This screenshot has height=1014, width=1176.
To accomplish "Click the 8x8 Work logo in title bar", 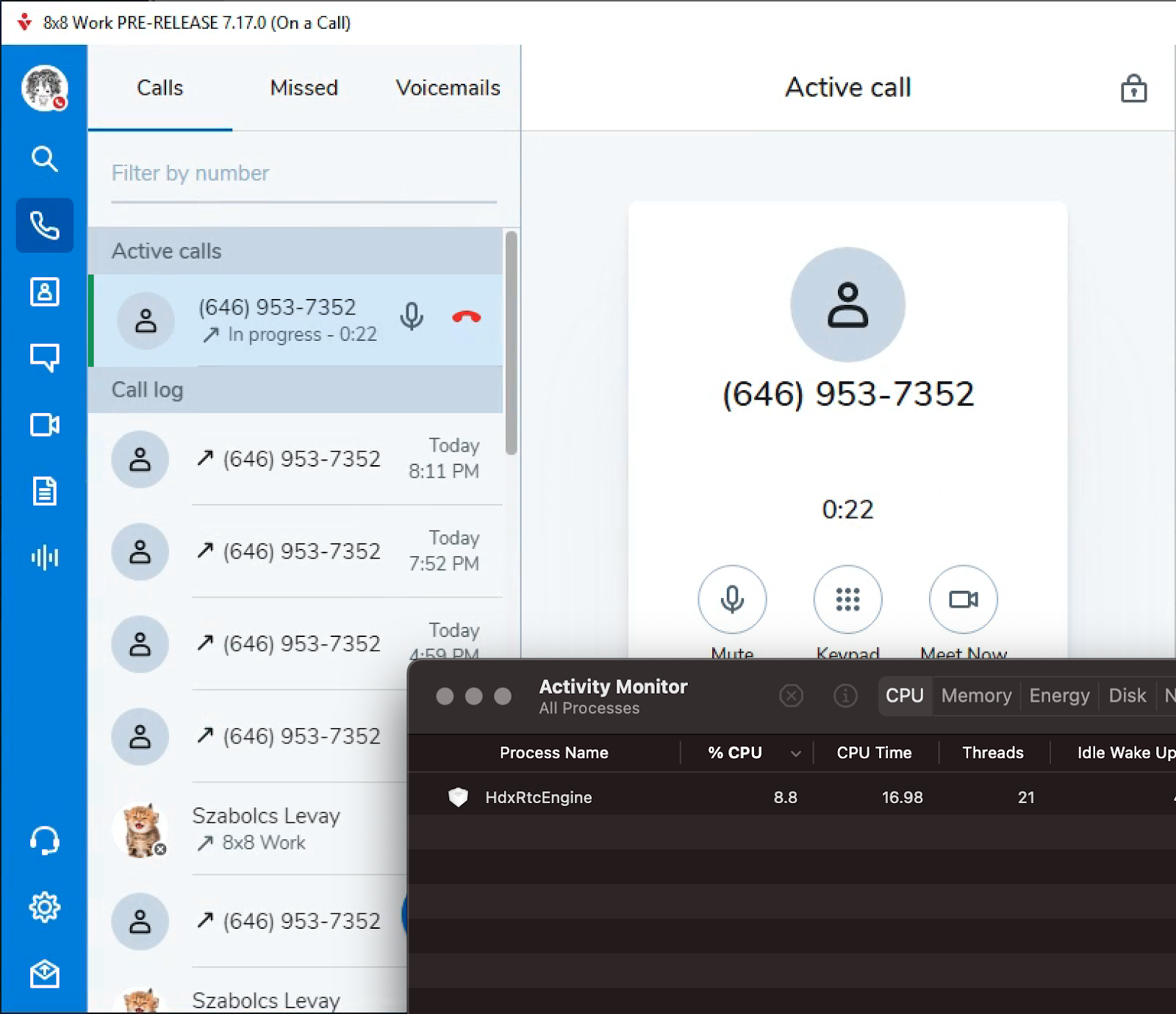I will point(25,22).
